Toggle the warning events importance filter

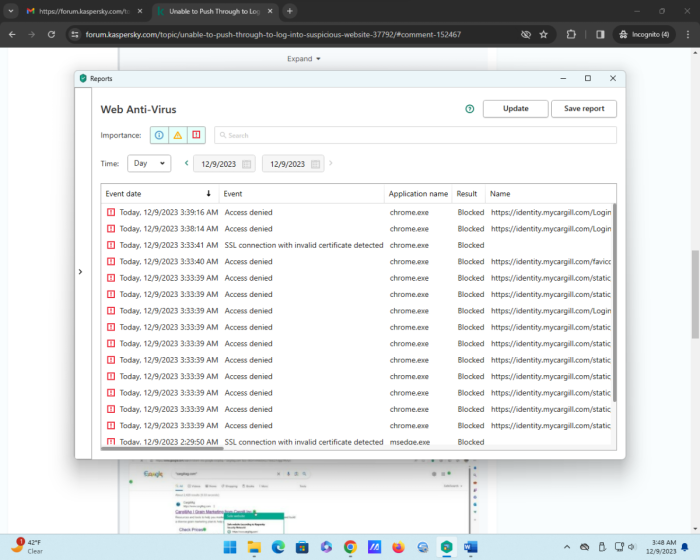[178, 135]
